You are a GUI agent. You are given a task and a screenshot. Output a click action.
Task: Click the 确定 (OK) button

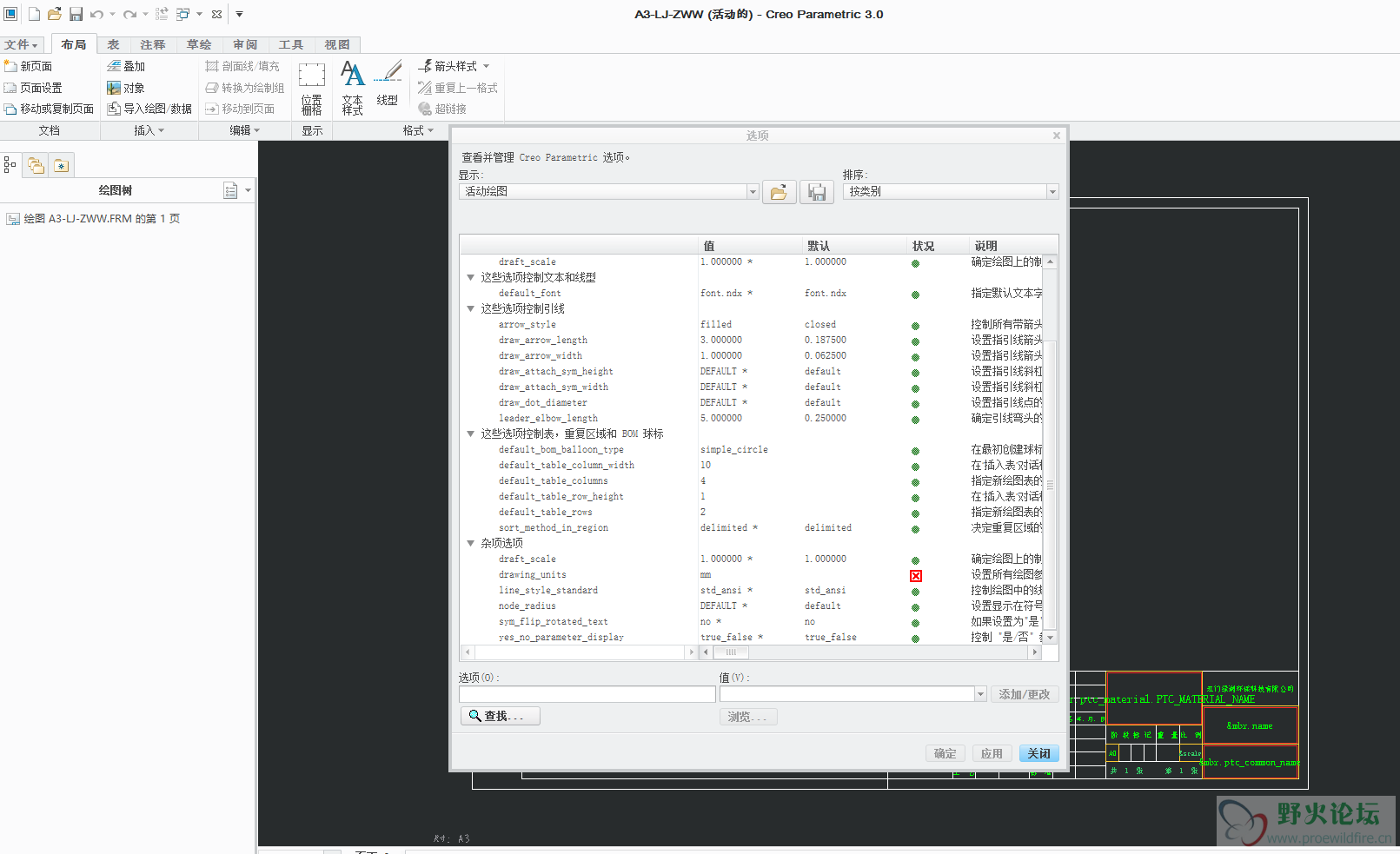945,753
